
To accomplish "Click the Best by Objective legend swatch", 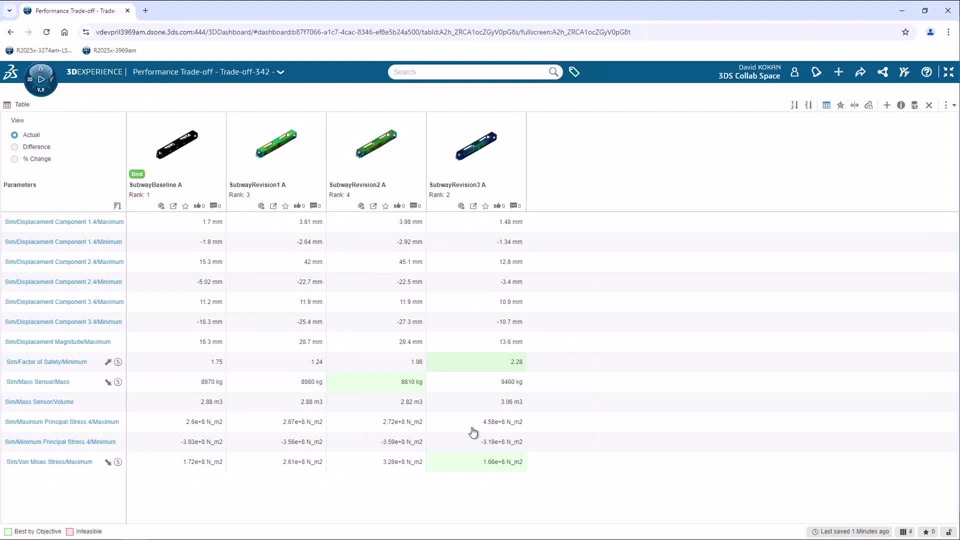I will pos(8,532).
